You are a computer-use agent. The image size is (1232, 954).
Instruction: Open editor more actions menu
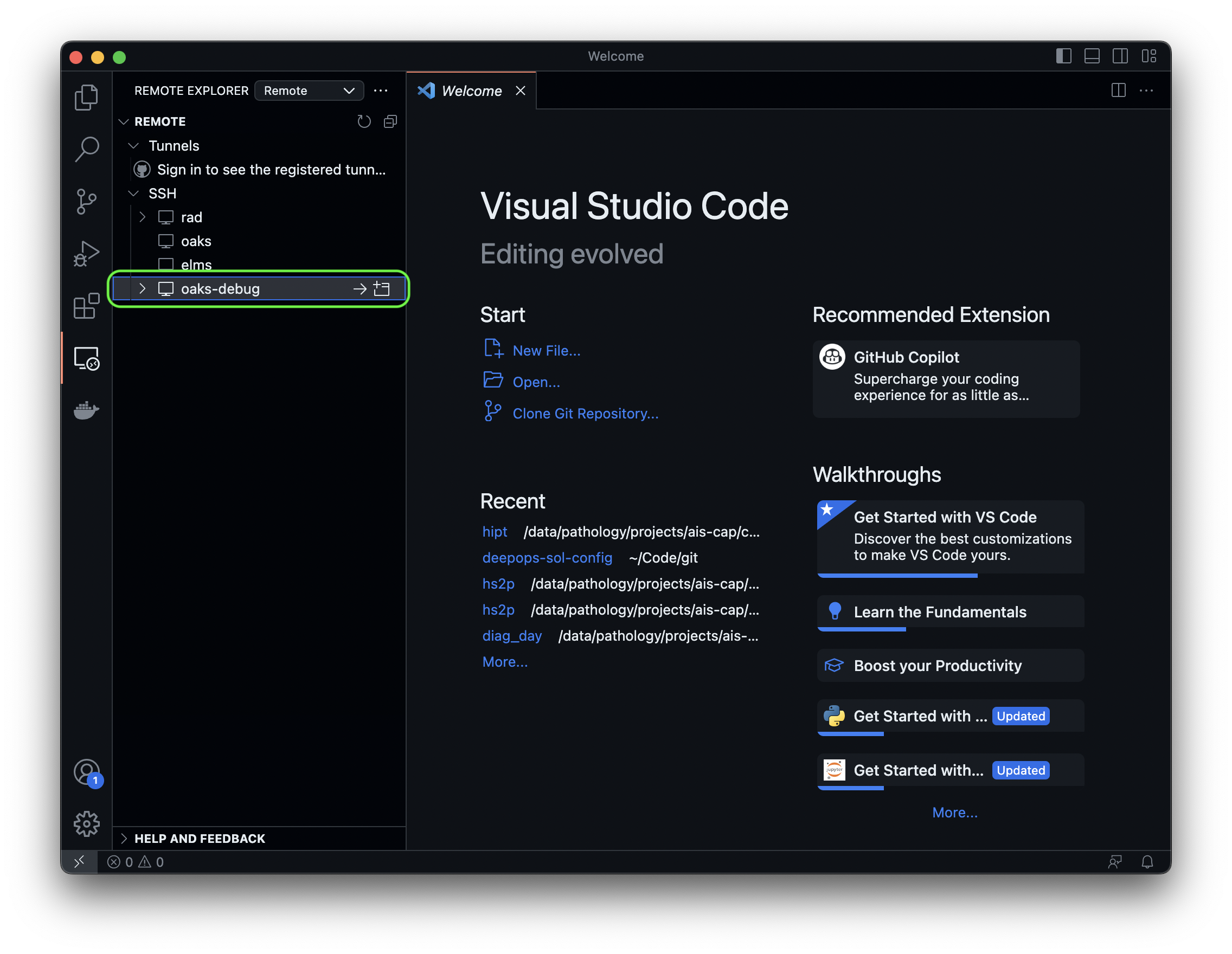pos(1146,90)
